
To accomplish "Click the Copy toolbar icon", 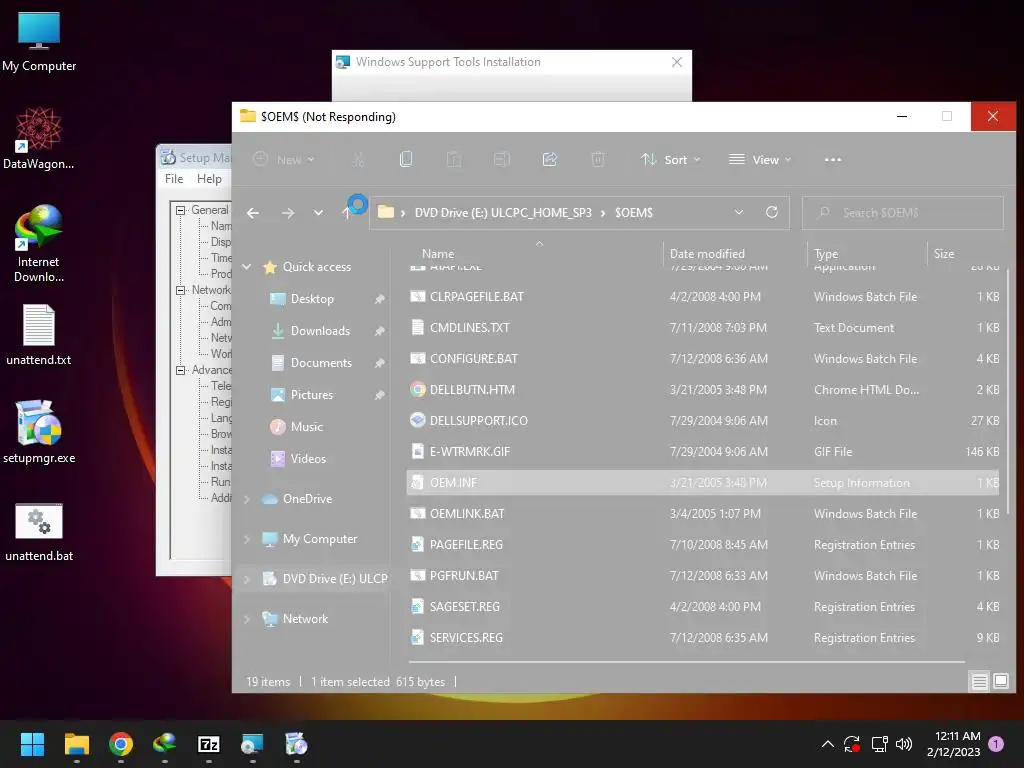I will pos(406,159).
